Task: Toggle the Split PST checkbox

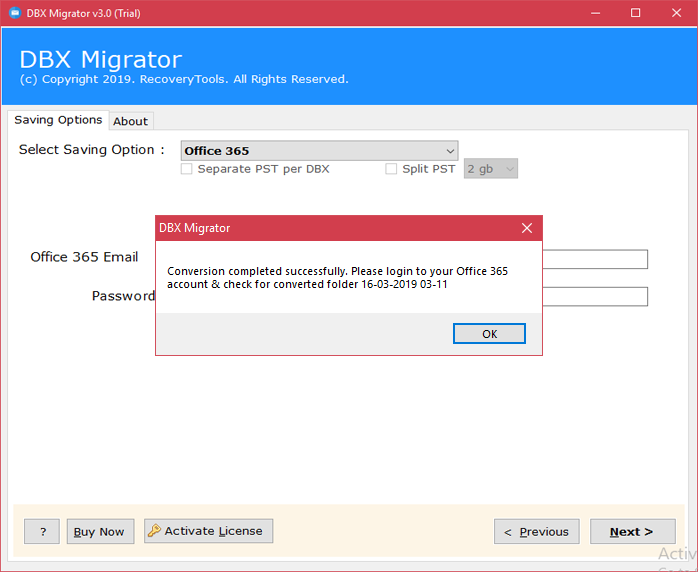Action: point(391,169)
